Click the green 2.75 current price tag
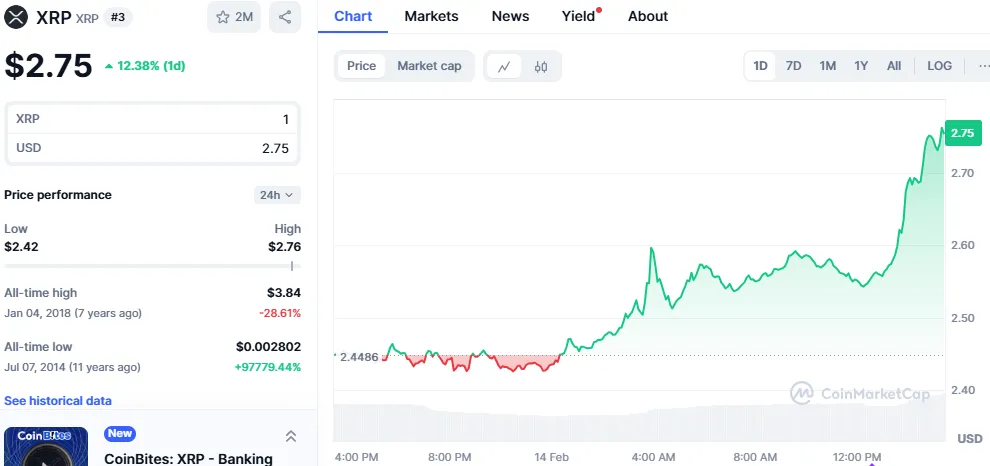990x466 pixels. (963, 133)
